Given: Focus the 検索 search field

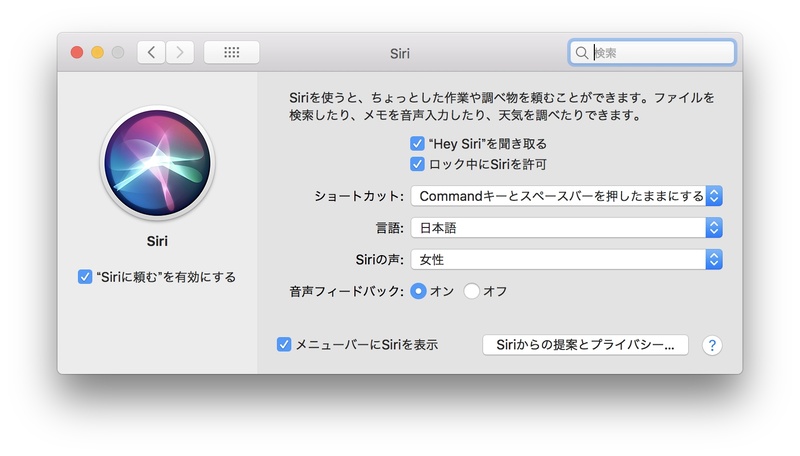Looking at the screenshot, I should click(652, 53).
